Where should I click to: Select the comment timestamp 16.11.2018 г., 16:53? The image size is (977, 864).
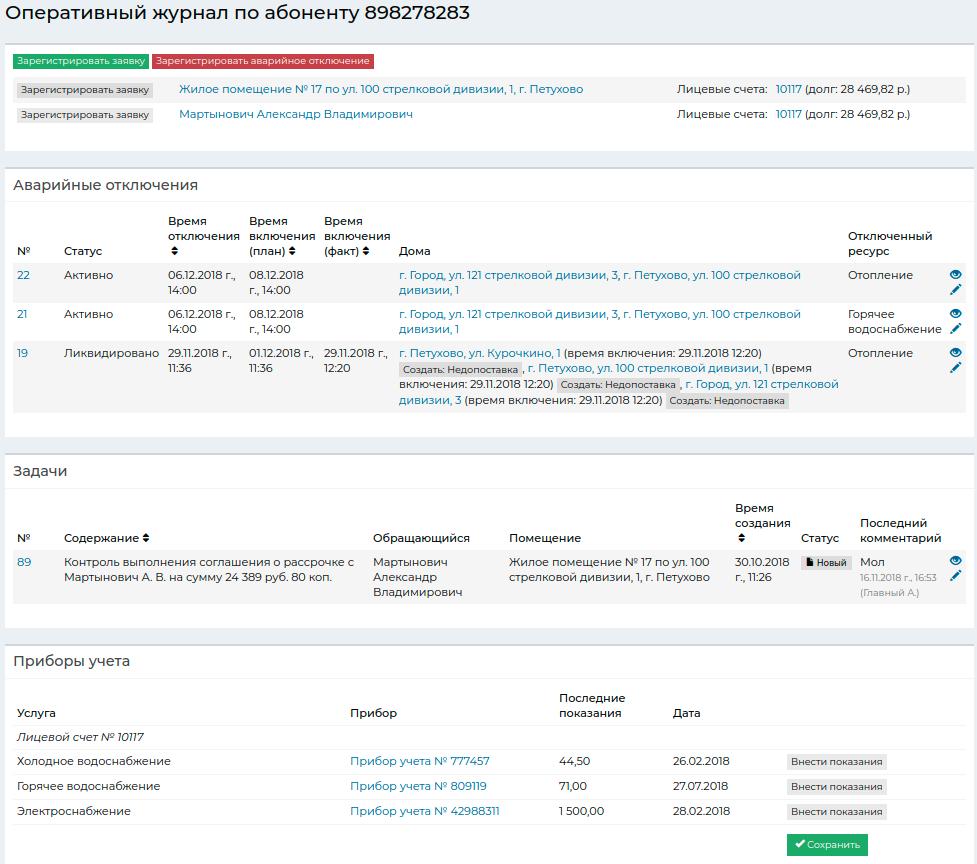click(898, 577)
